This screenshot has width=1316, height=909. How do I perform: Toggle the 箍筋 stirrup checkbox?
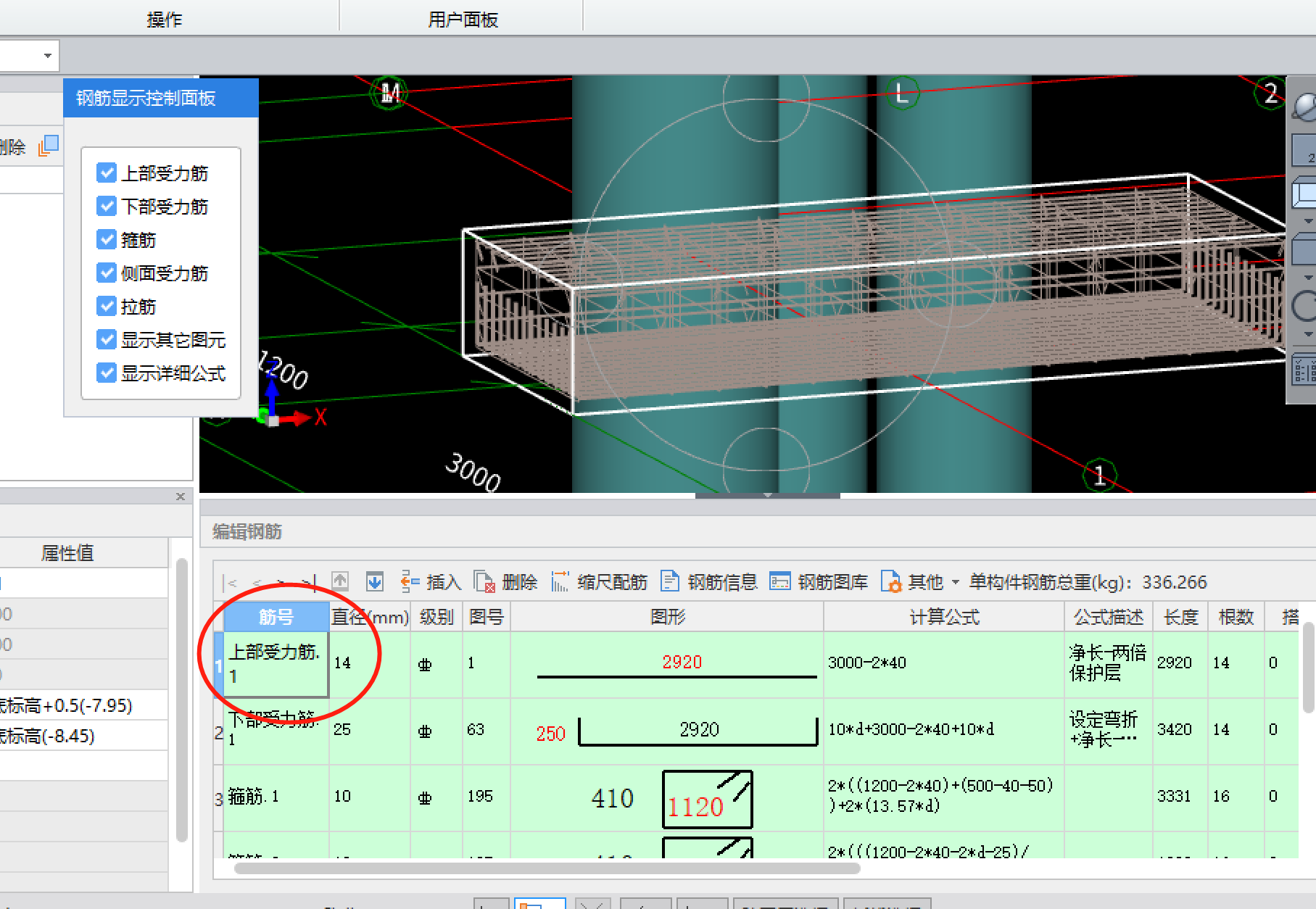pyautogui.click(x=107, y=239)
